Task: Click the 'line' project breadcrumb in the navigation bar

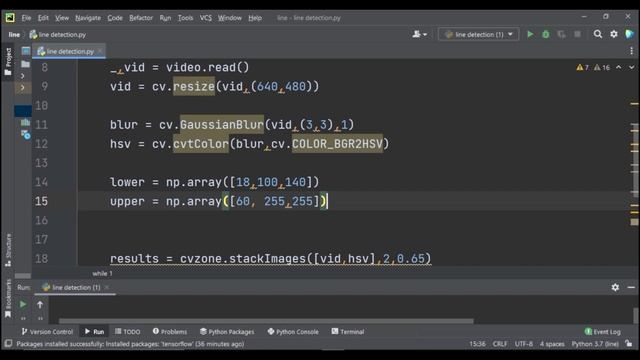Action: coord(14,35)
